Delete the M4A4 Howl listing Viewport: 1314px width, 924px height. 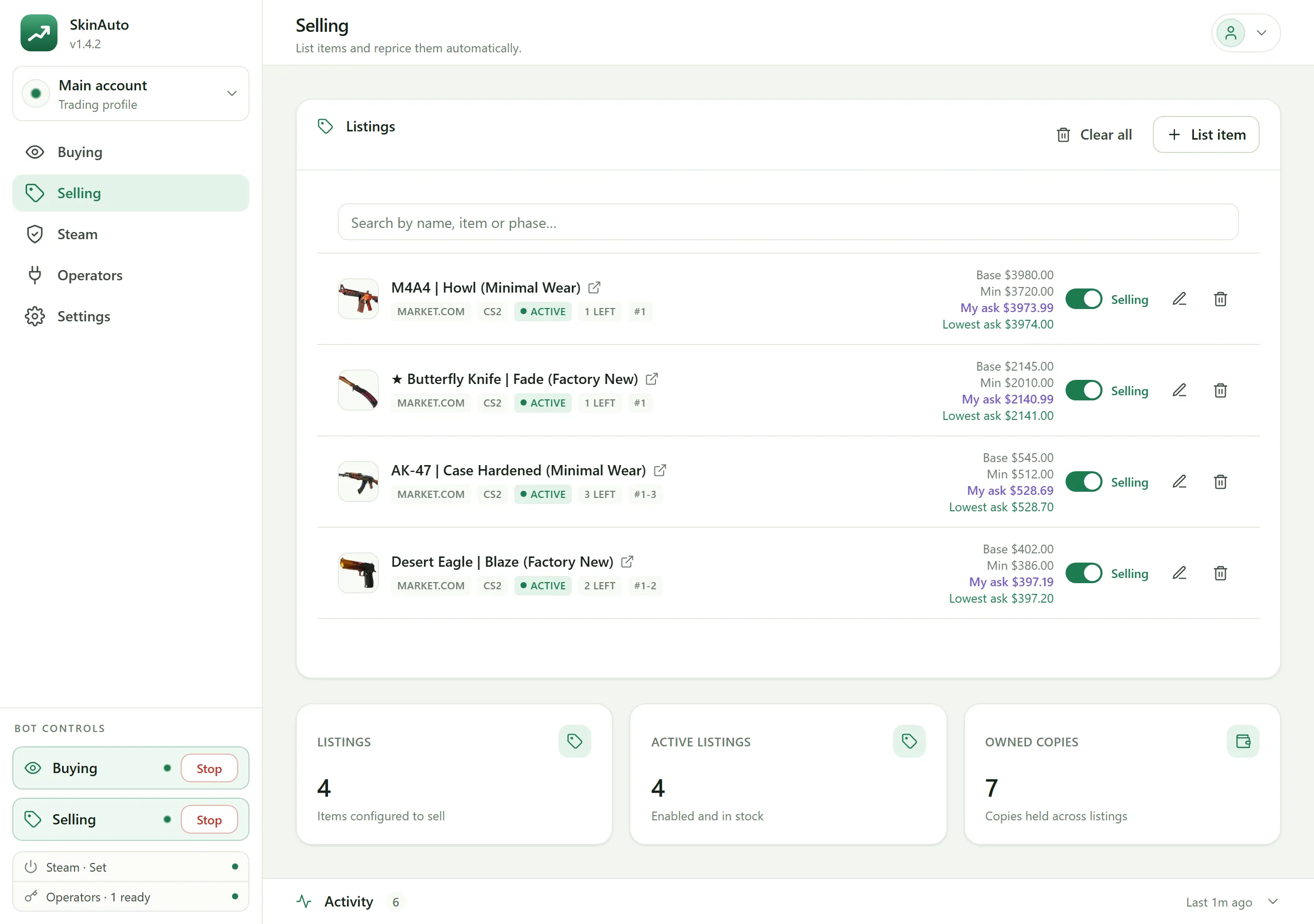(x=1220, y=299)
